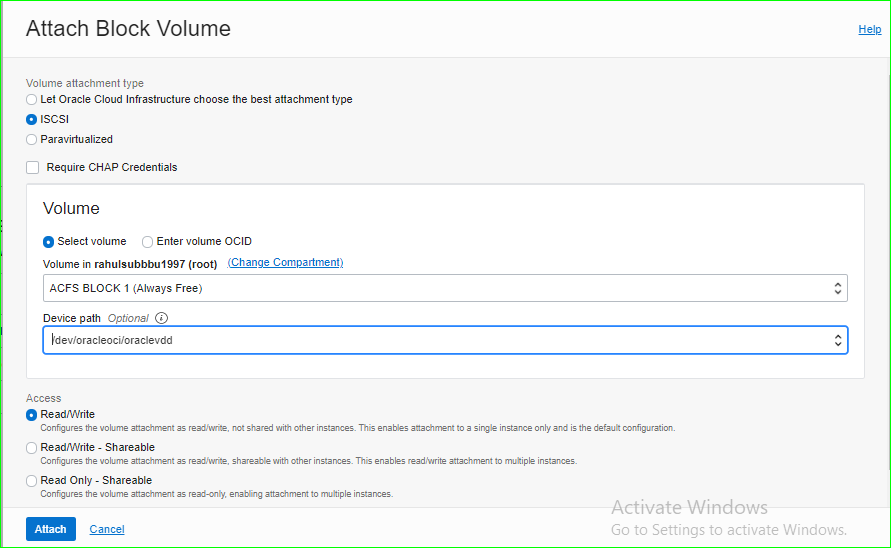Image resolution: width=891 pixels, height=548 pixels.
Task: Click the Device path info icon
Action: [161, 318]
